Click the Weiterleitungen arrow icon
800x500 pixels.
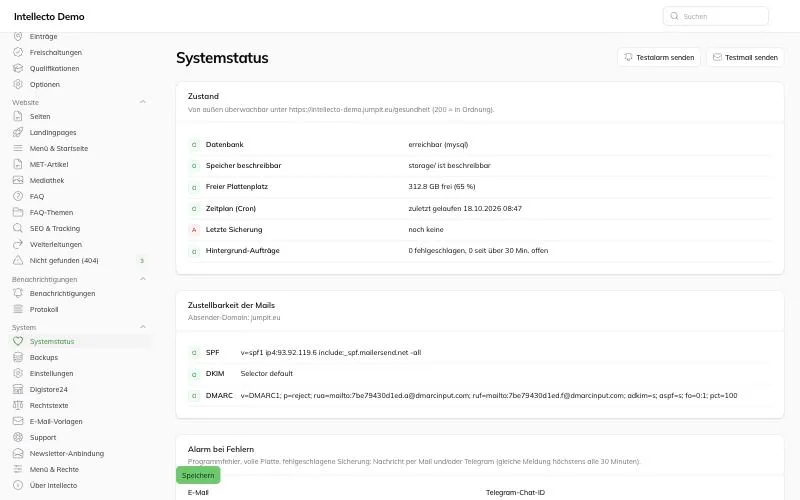click(x=18, y=244)
